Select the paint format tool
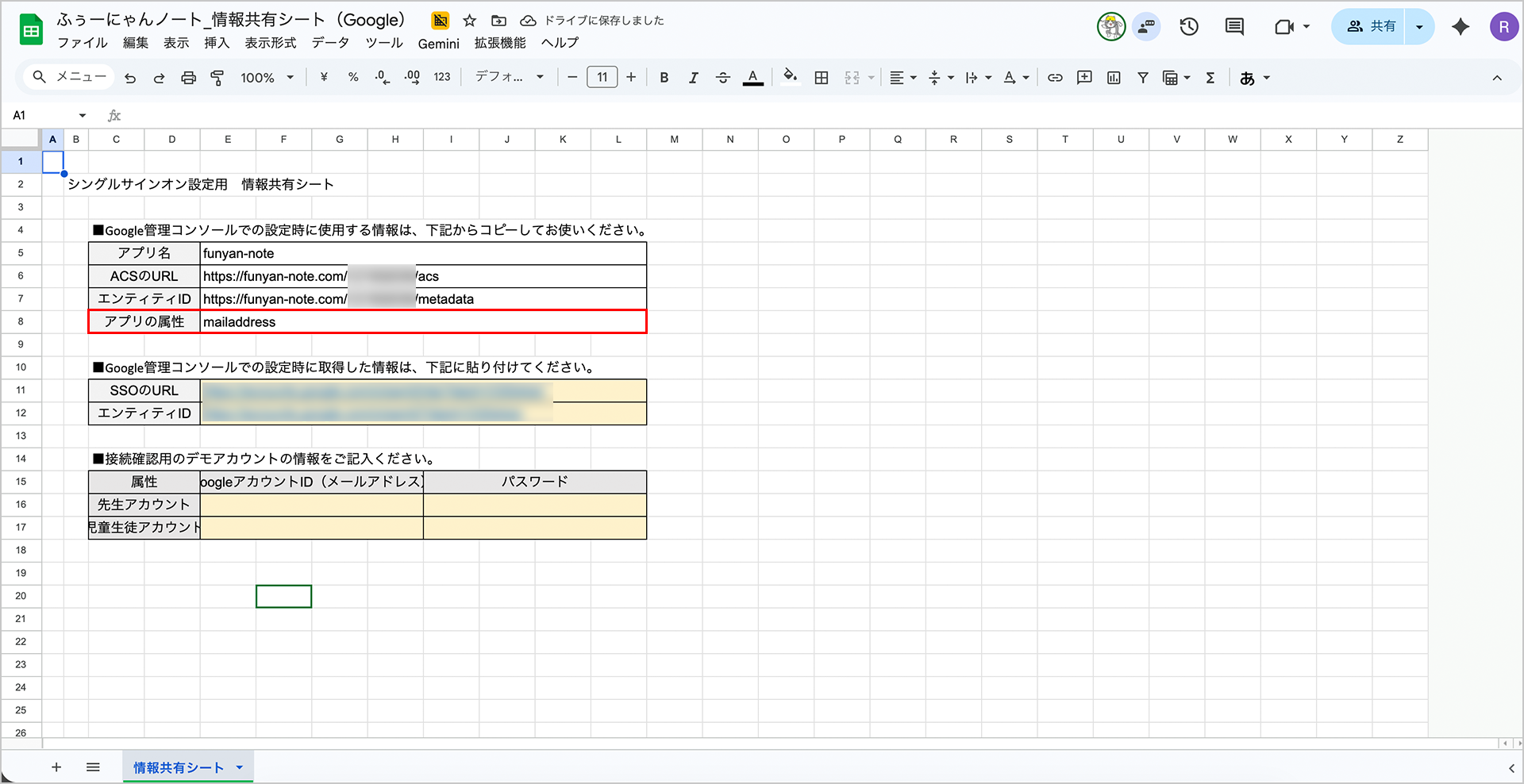 coord(217,78)
